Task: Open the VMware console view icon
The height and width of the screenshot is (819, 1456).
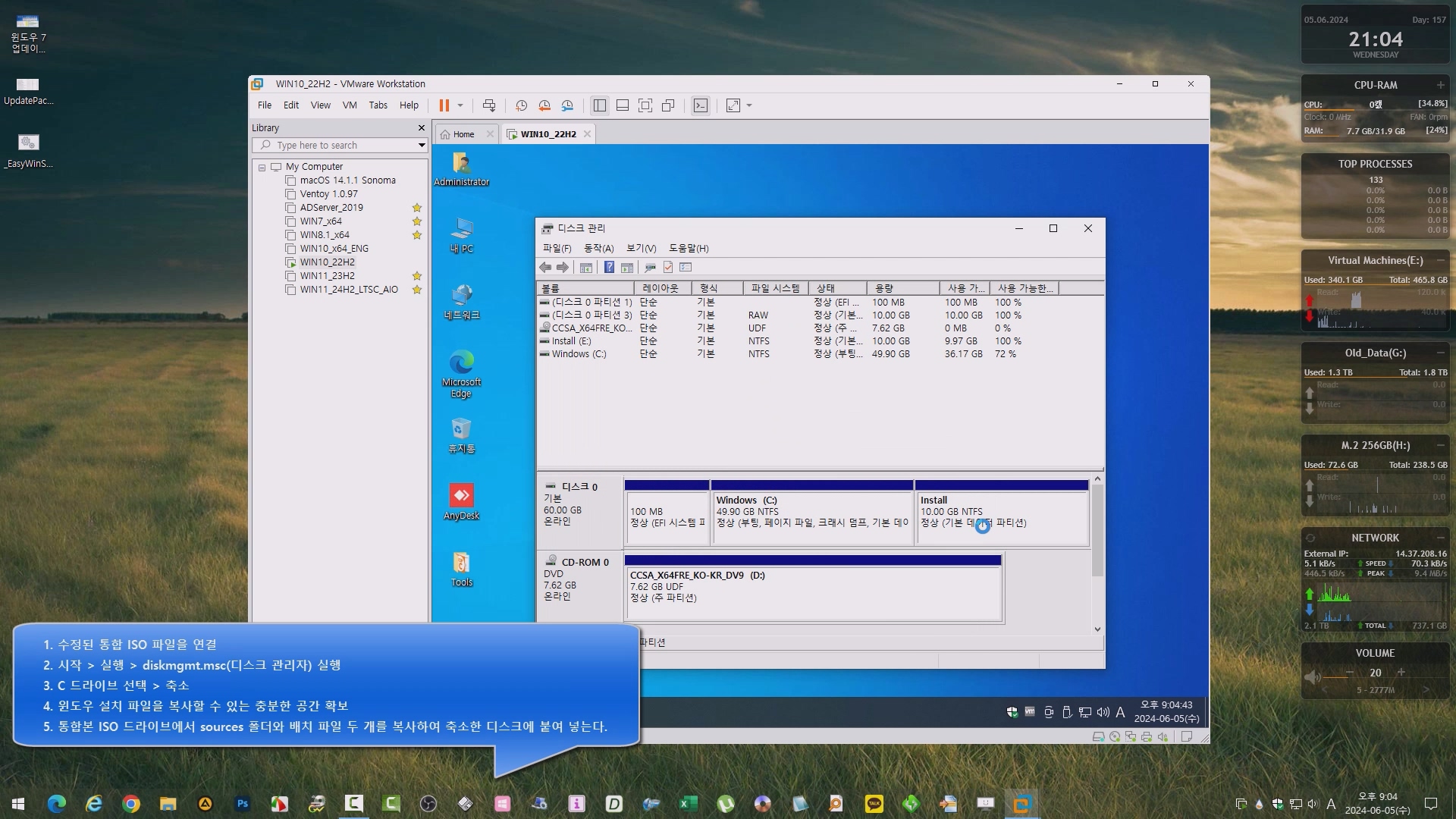Action: click(x=701, y=105)
